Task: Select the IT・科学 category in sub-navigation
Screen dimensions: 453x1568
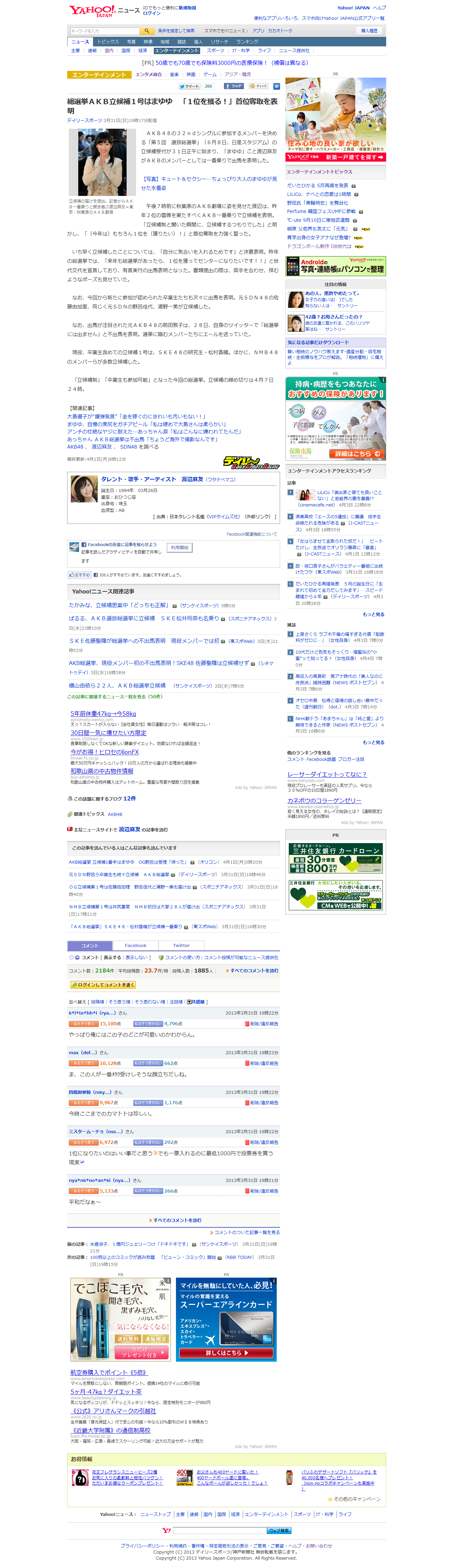Action: pos(241,50)
